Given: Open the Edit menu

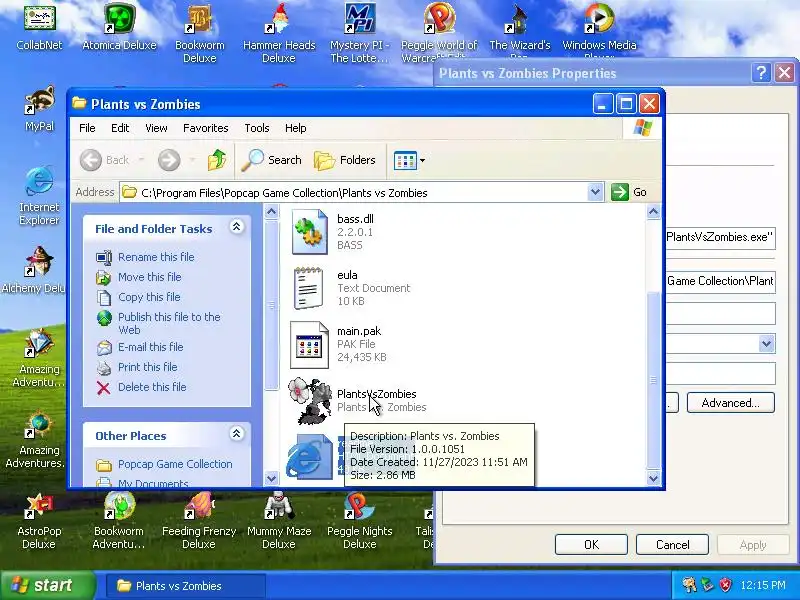Looking at the screenshot, I should (120, 128).
